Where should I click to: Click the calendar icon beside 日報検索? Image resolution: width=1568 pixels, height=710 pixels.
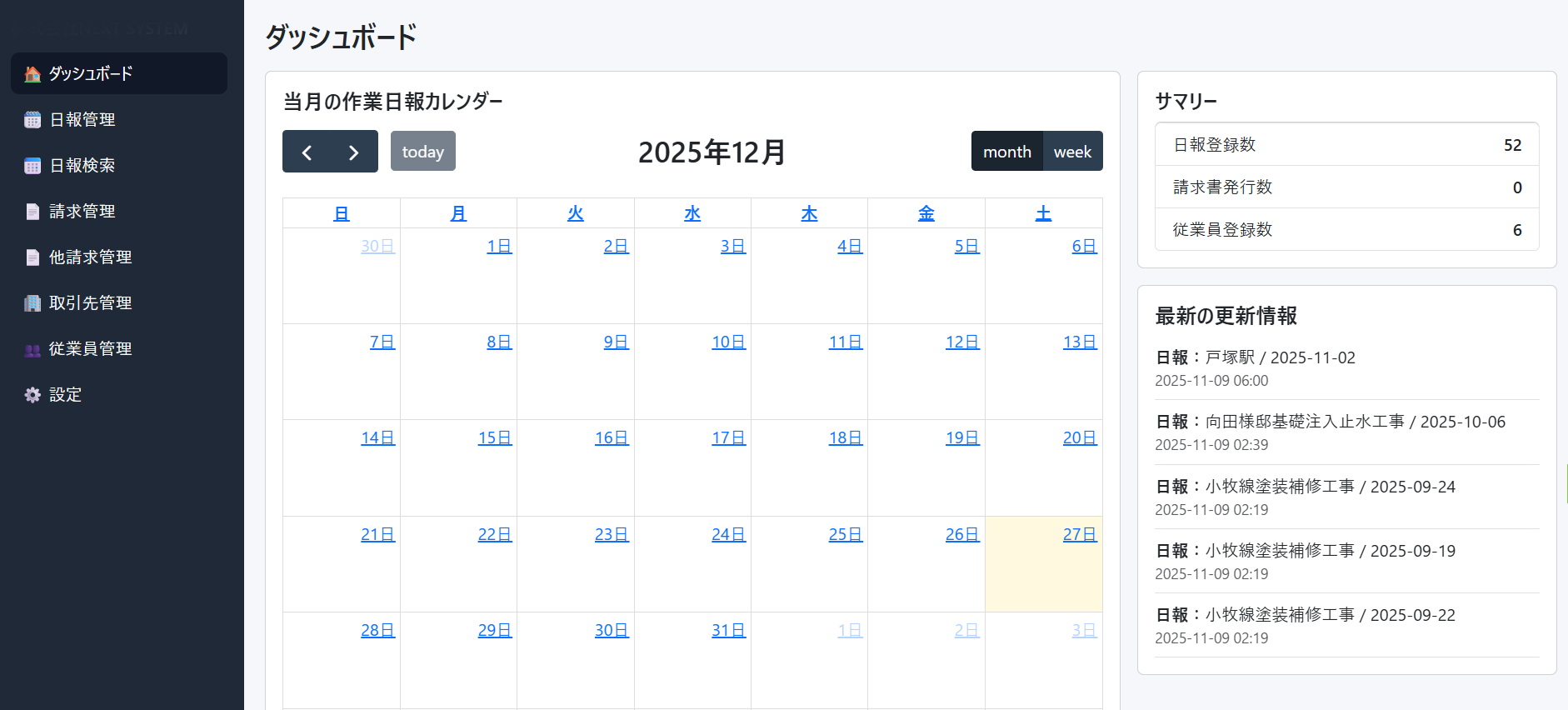point(32,166)
